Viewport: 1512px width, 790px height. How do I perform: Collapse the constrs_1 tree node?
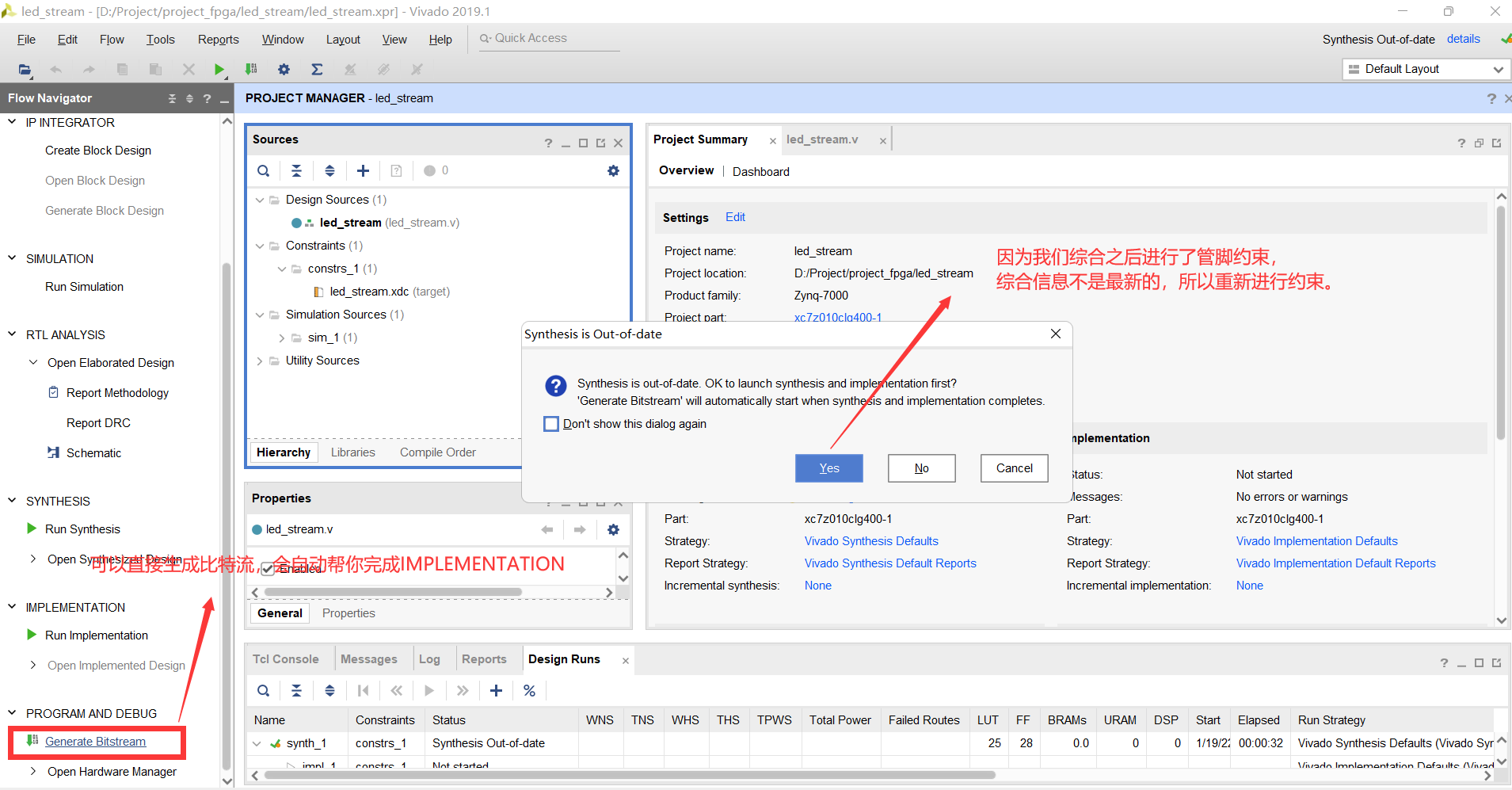(x=281, y=269)
